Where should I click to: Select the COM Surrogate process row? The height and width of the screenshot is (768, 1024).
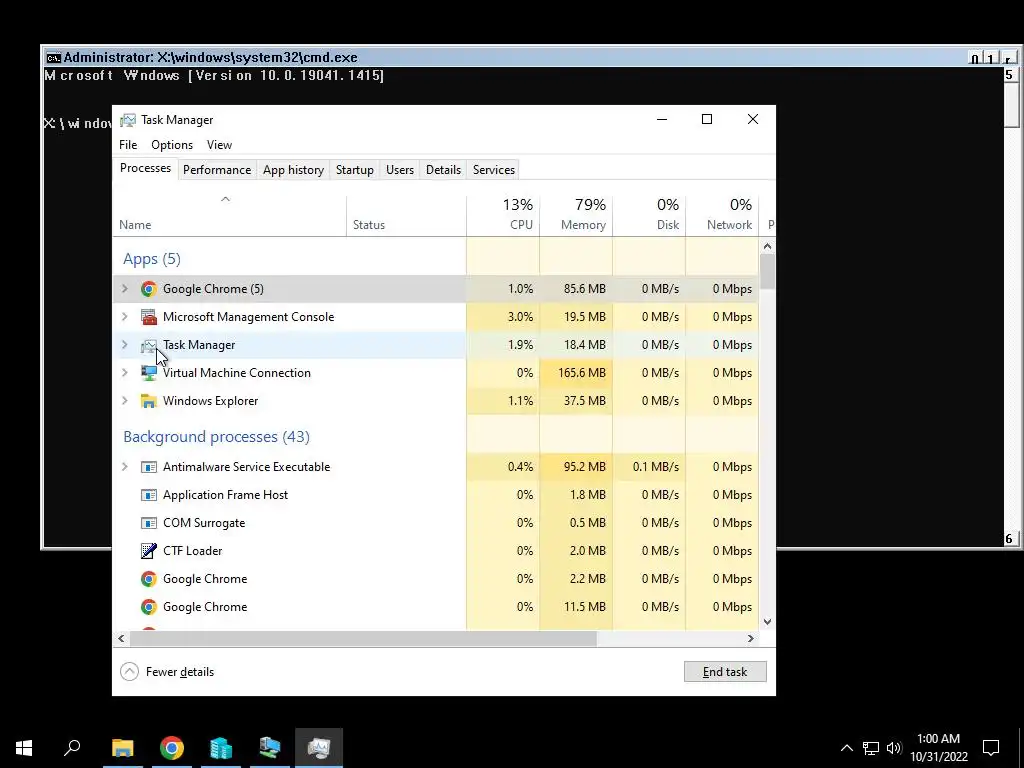436,523
